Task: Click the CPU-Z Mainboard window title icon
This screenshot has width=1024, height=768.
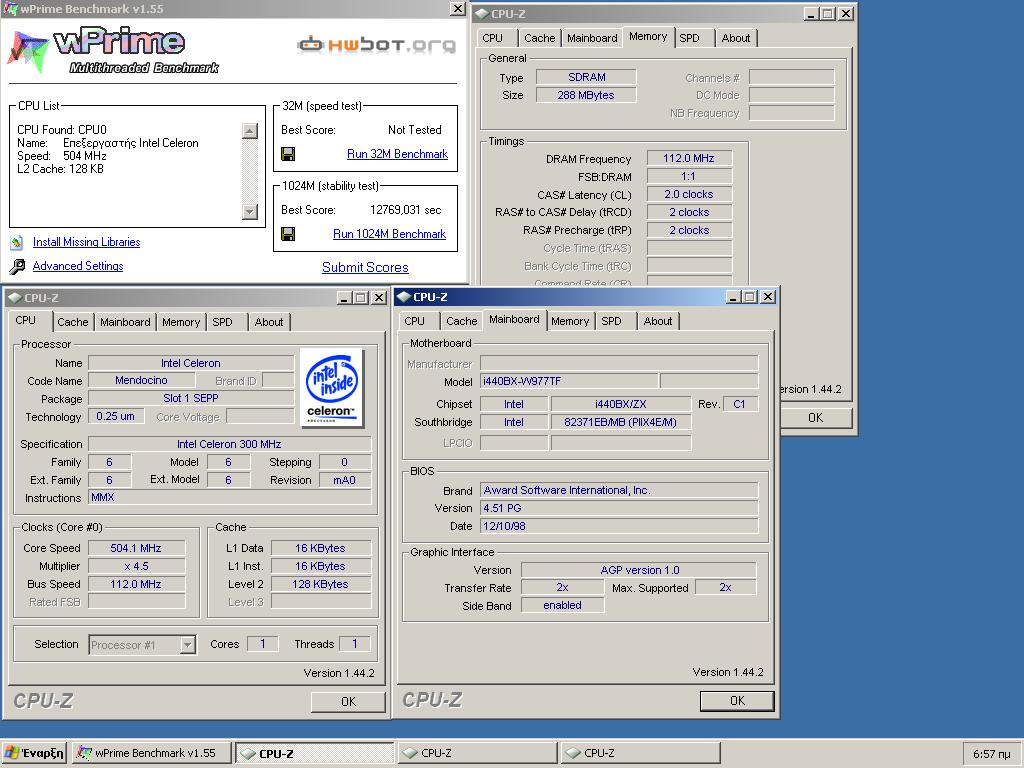Action: tap(404, 297)
